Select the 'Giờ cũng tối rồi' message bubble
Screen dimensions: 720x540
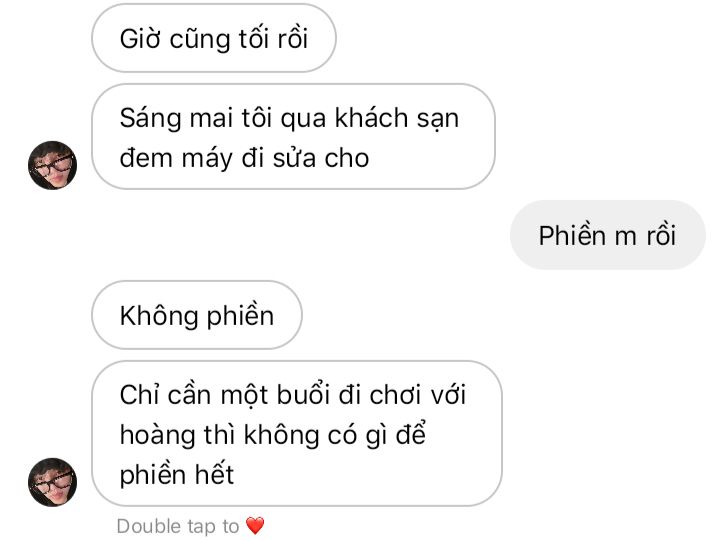[214, 39]
